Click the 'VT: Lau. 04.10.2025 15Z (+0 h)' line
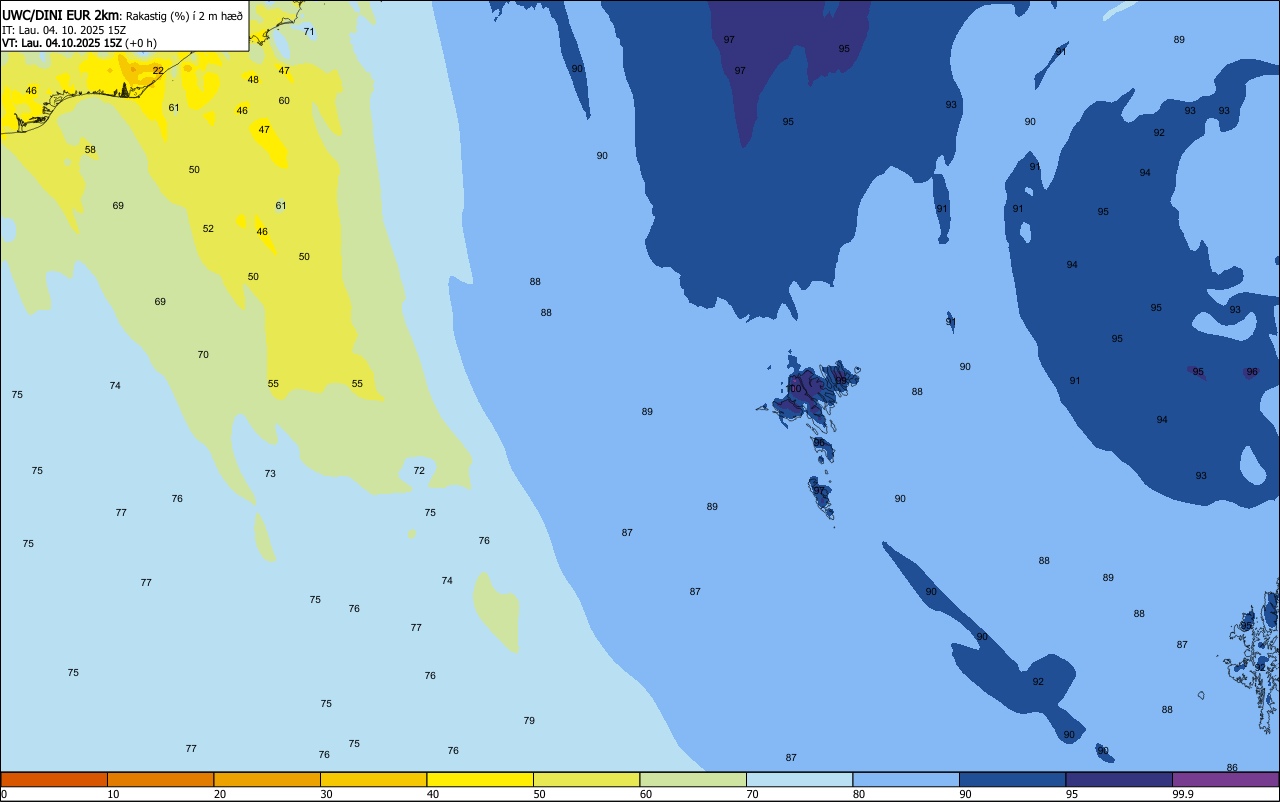This screenshot has height=802, width=1280. click(x=79, y=43)
